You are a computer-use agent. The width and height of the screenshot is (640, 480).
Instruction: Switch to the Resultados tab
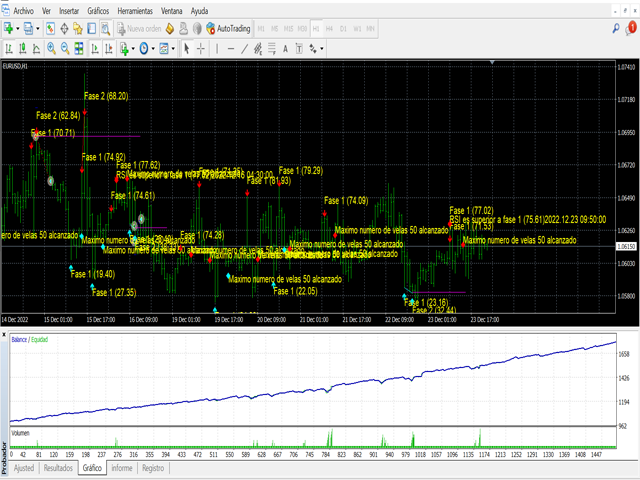[58, 468]
